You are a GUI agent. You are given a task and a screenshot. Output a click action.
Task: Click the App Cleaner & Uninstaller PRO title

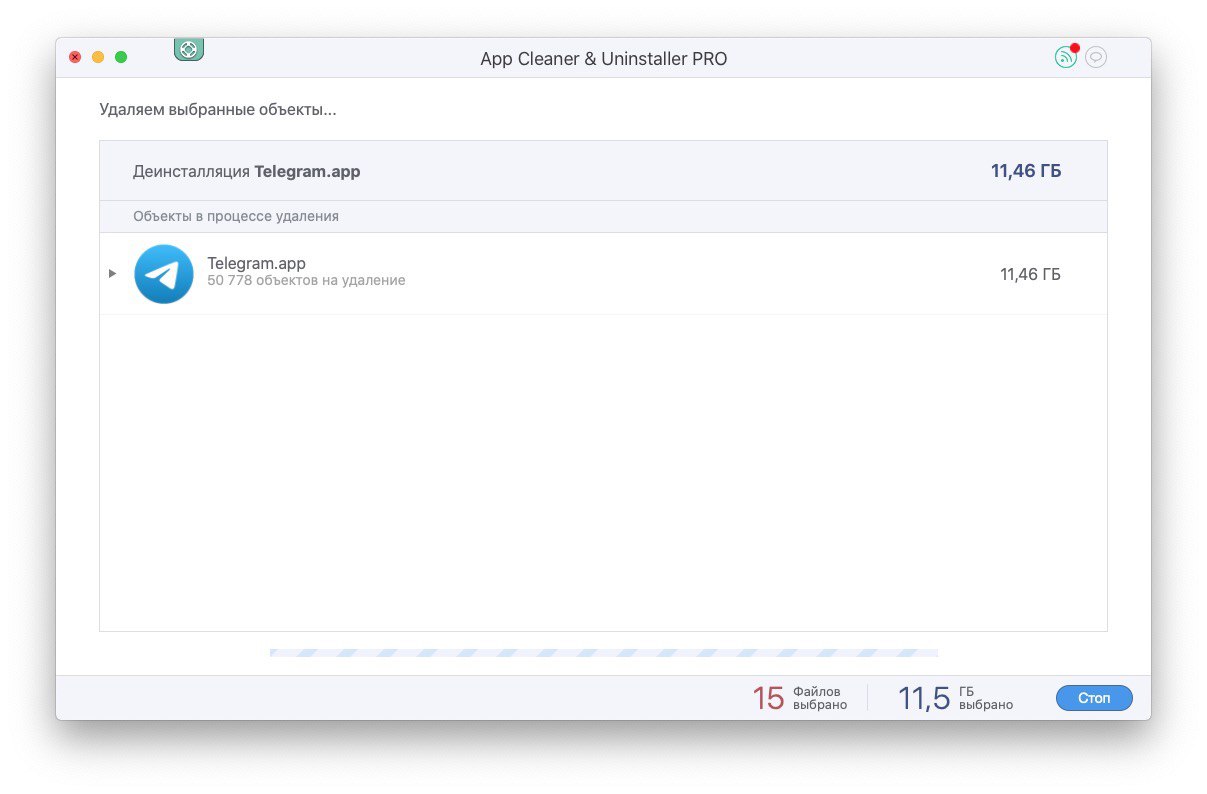click(x=604, y=59)
